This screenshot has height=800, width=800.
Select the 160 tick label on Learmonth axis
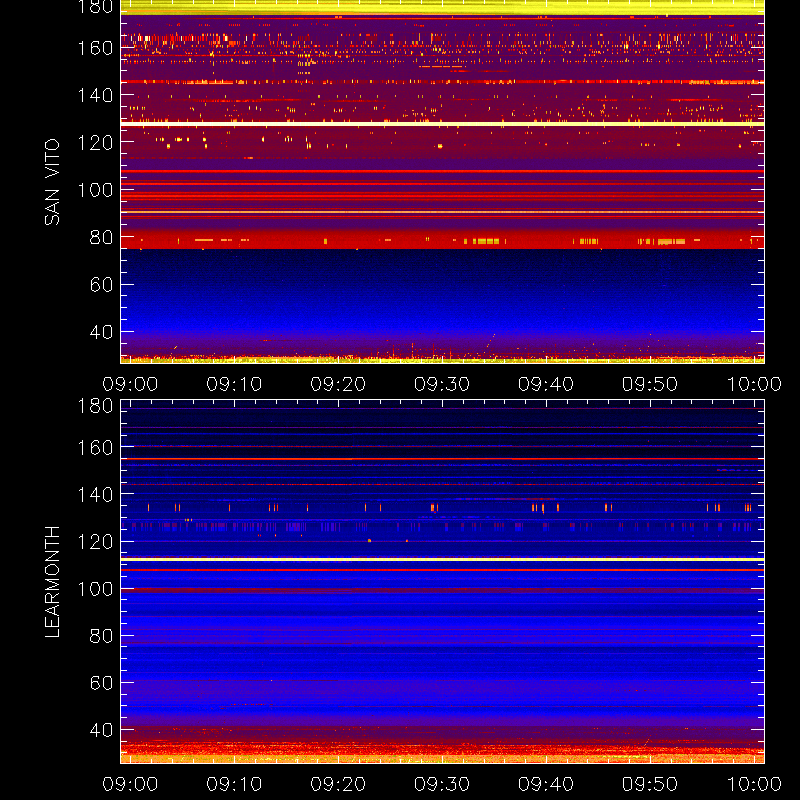point(95,448)
